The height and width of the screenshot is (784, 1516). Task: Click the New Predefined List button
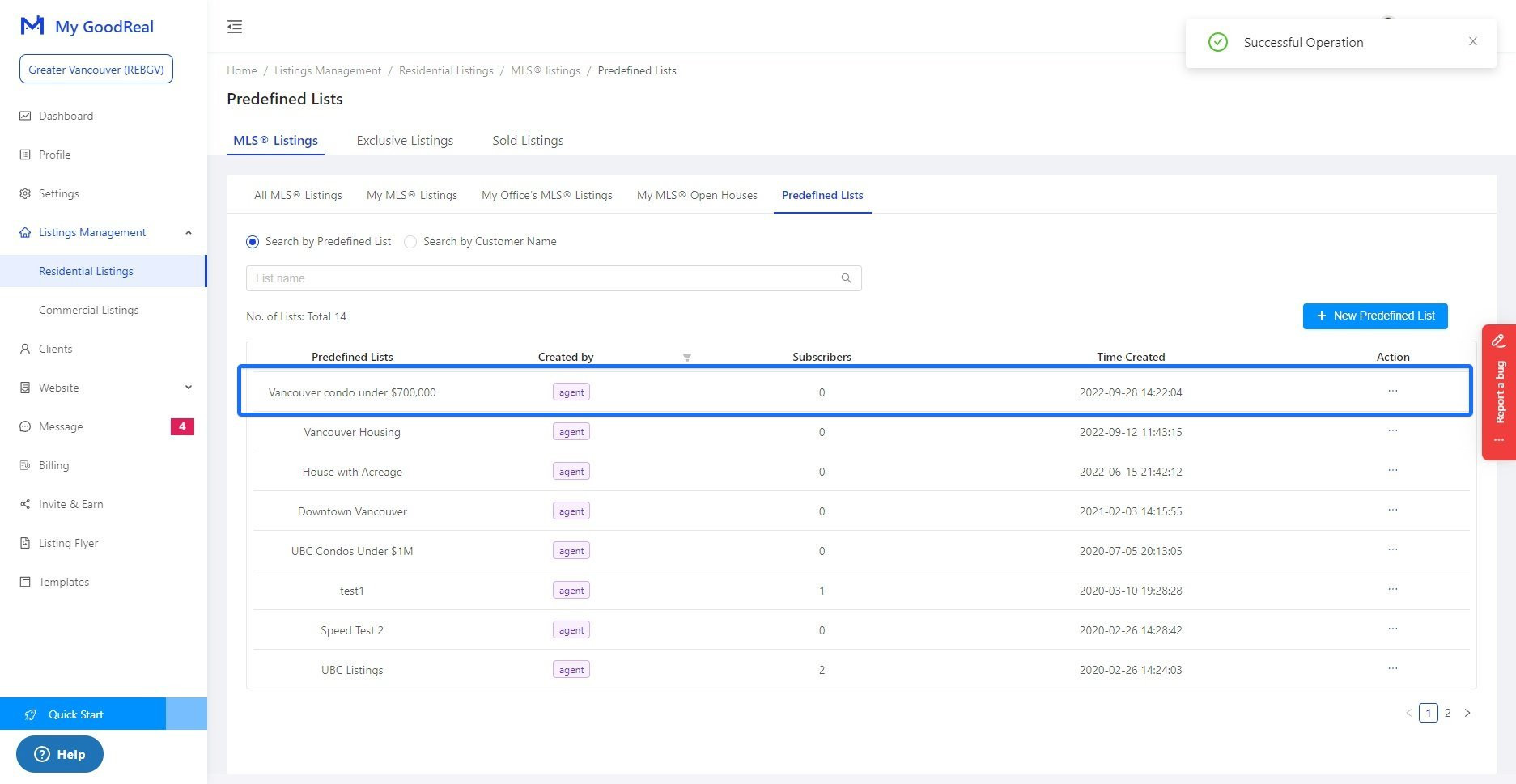click(x=1374, y=316)
